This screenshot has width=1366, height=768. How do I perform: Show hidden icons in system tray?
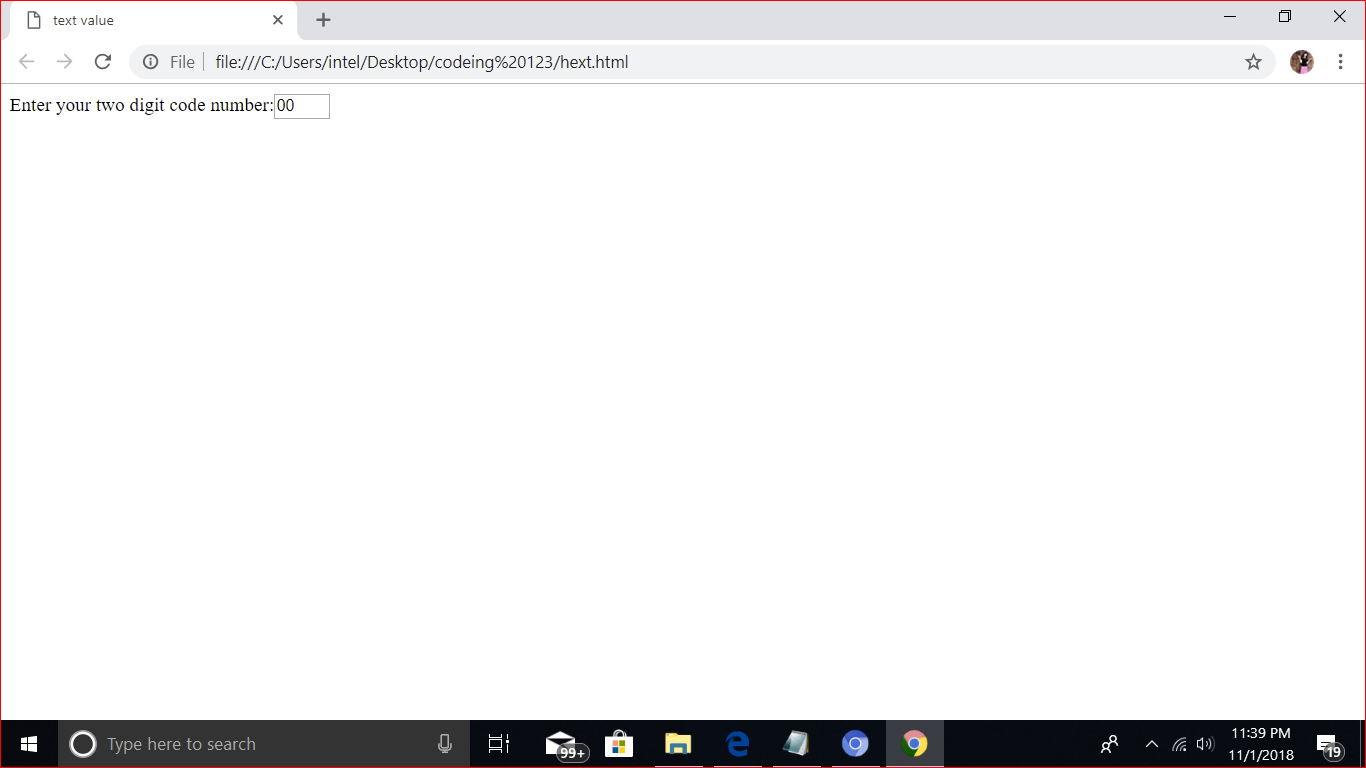(1152, 744)
